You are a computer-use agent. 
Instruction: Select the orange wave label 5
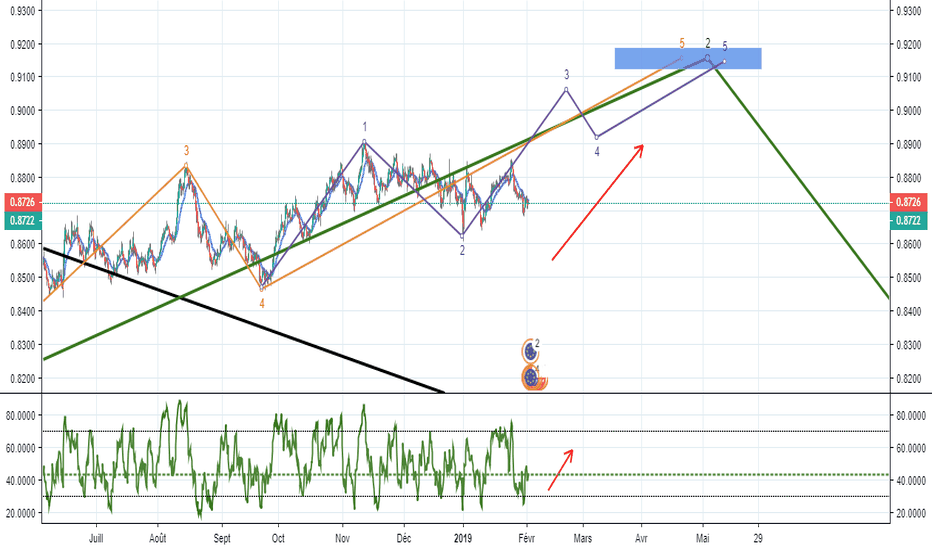(682, 43)
